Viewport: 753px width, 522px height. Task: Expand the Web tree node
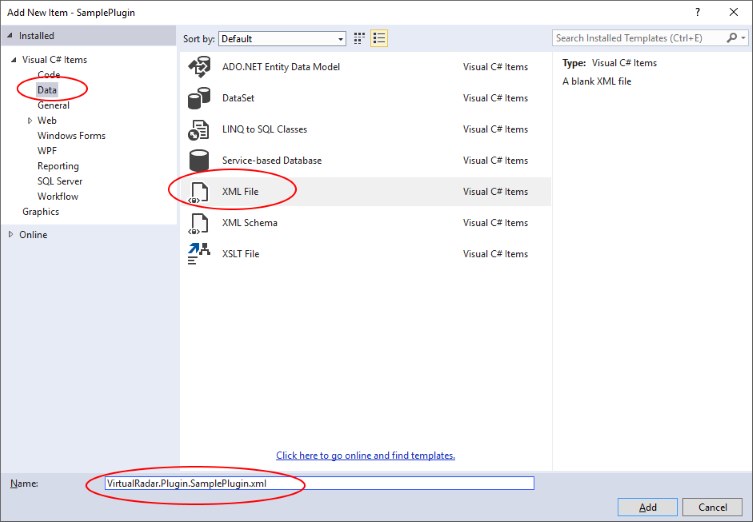pos(29,120)
